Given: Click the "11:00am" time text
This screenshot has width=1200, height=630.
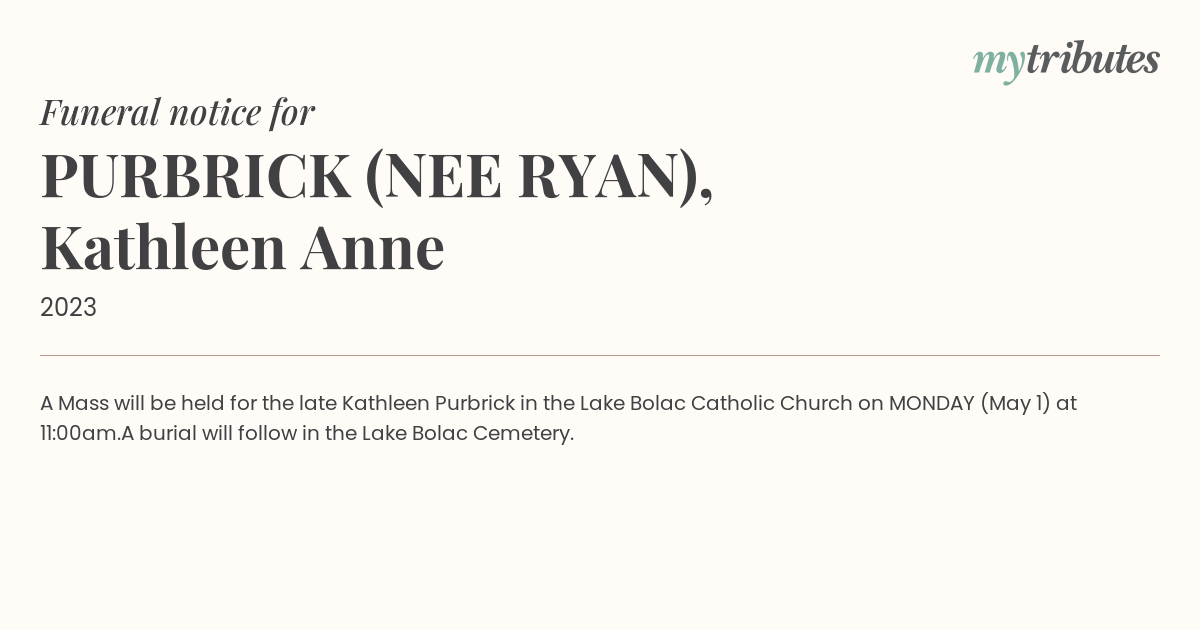Looking at the screenshot, I should [80, 434].
